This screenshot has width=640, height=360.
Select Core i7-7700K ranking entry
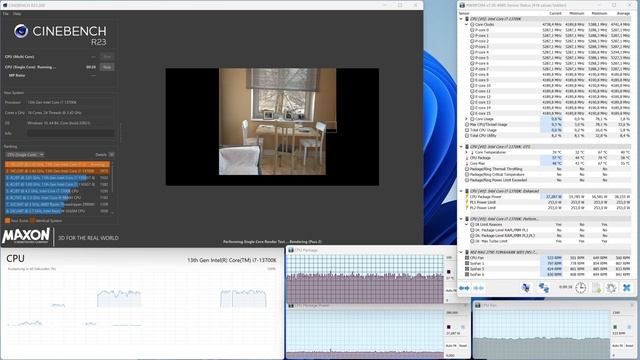[57, 191]
